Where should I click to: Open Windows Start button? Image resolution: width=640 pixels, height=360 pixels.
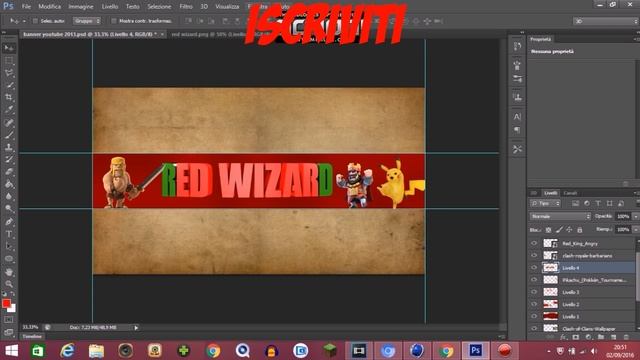[x=11, y=351]
